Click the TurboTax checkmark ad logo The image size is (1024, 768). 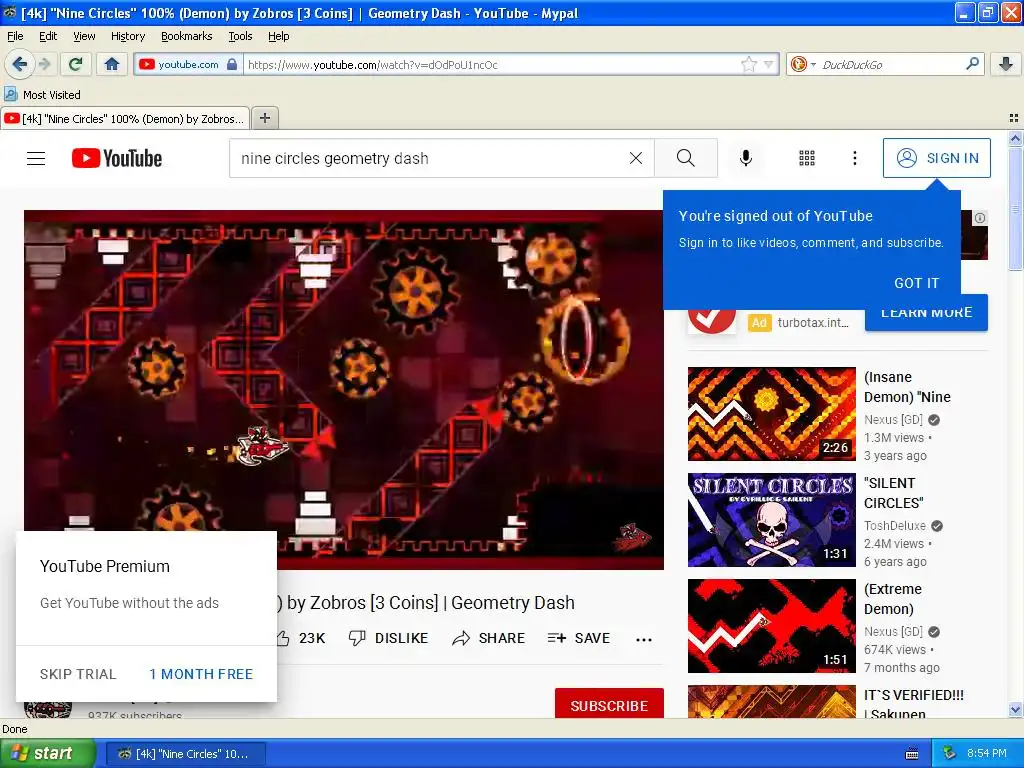click(712, 320)
